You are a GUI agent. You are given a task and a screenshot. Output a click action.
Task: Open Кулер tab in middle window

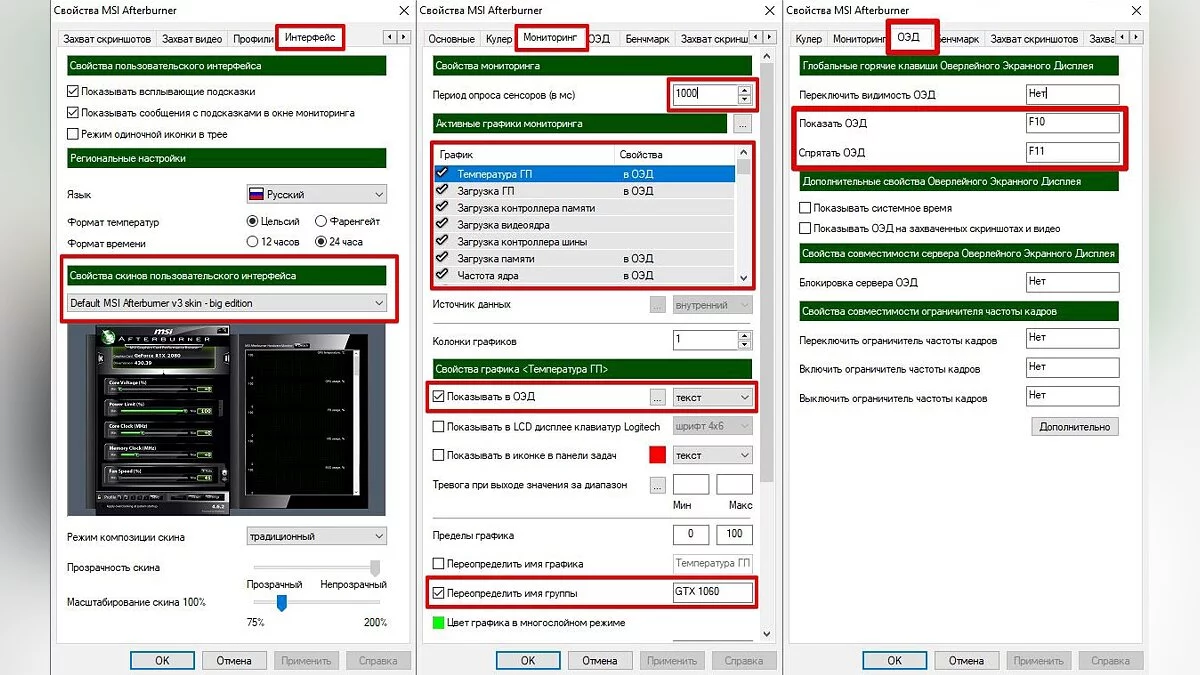(x=499, y=39)
